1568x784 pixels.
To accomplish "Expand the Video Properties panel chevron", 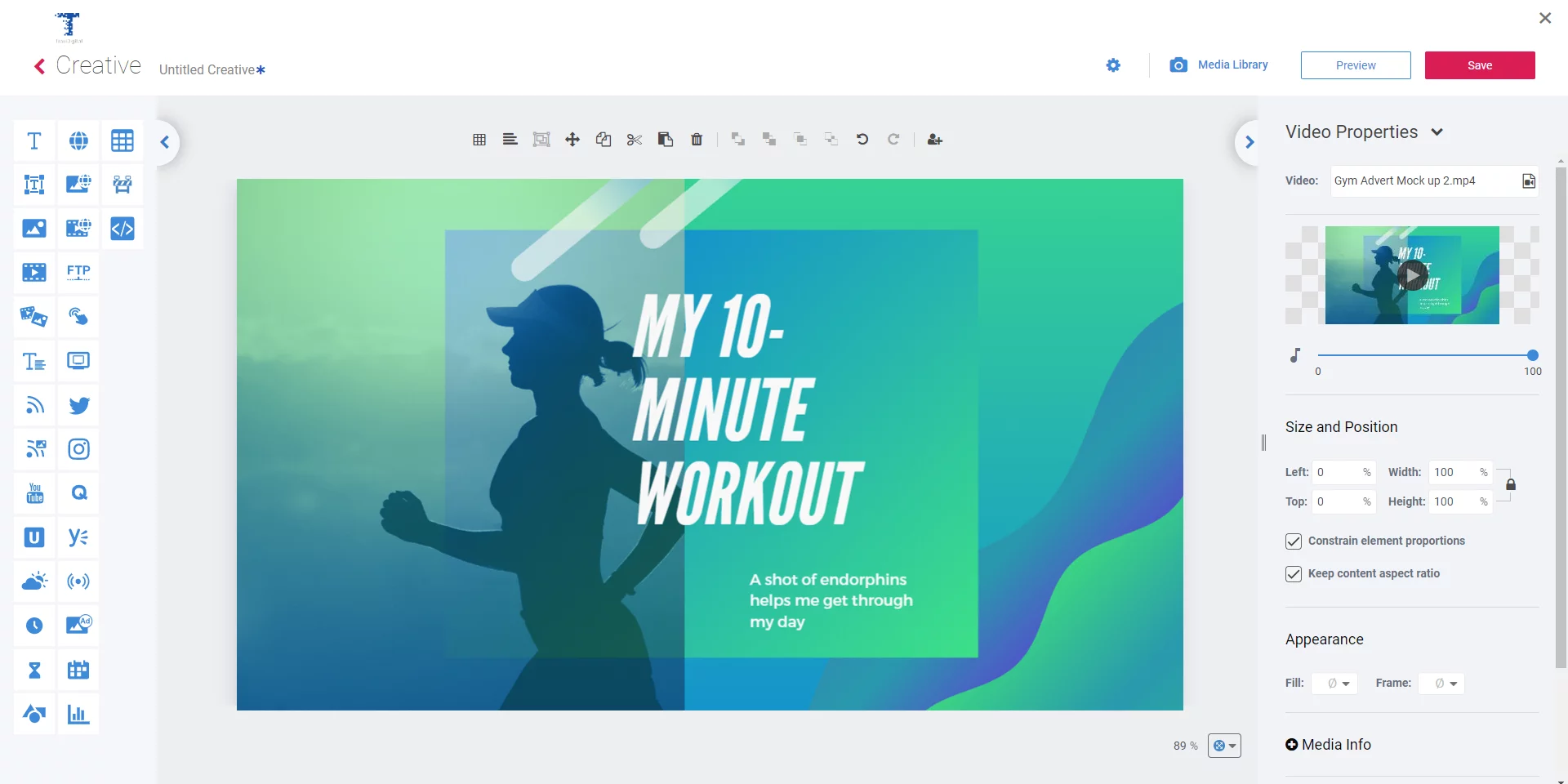I will (x=1437, y=132).
